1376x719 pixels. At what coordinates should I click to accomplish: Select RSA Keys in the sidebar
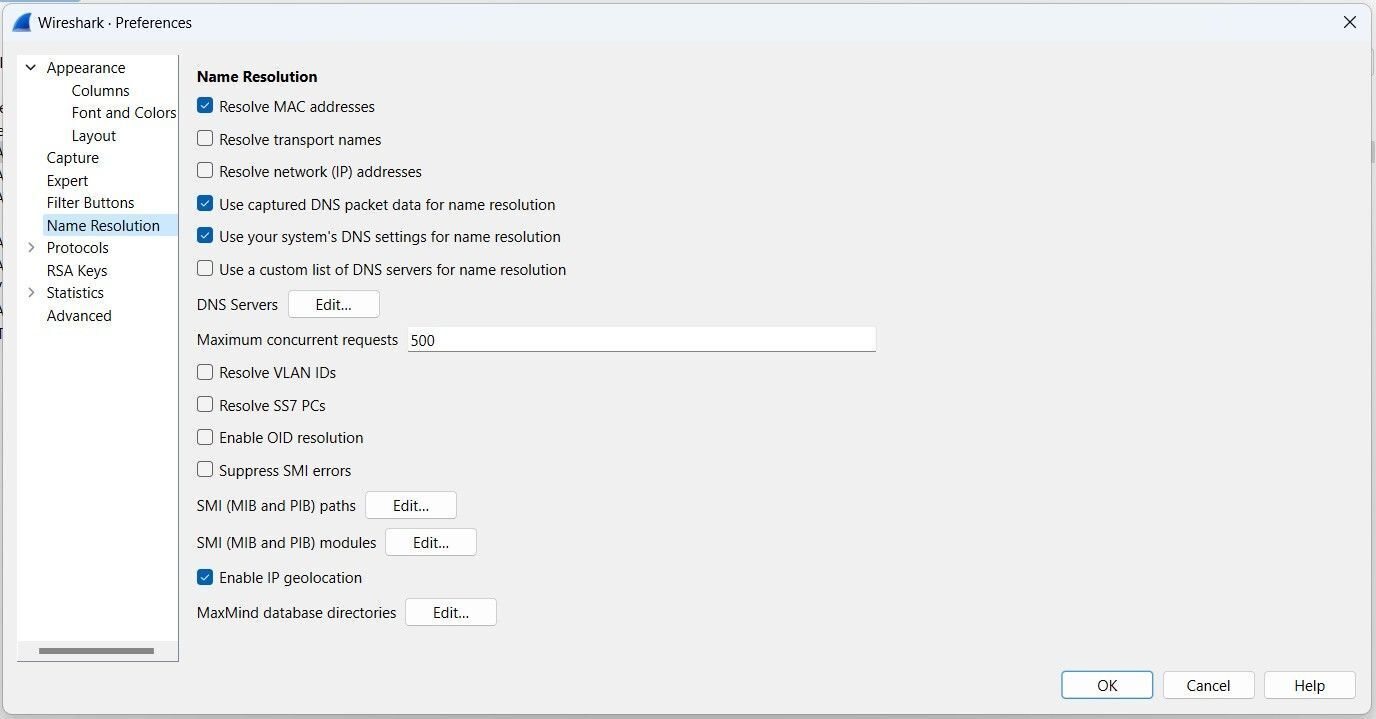coord(77,270)
